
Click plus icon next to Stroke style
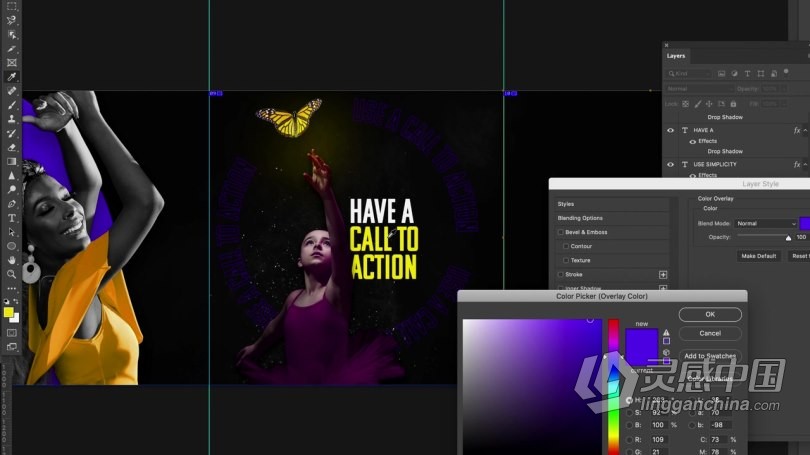(662, 274)
